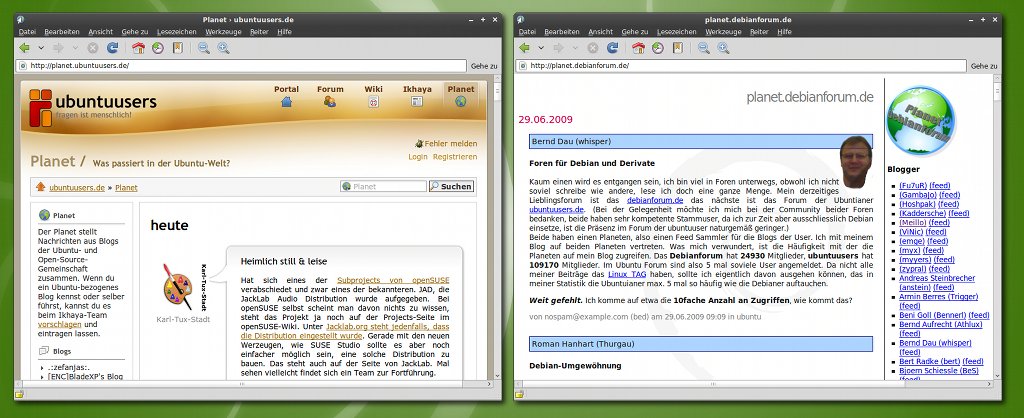Open Subprojects von openSUSE link
The image size is (1024, 418).
pos(393,280)
